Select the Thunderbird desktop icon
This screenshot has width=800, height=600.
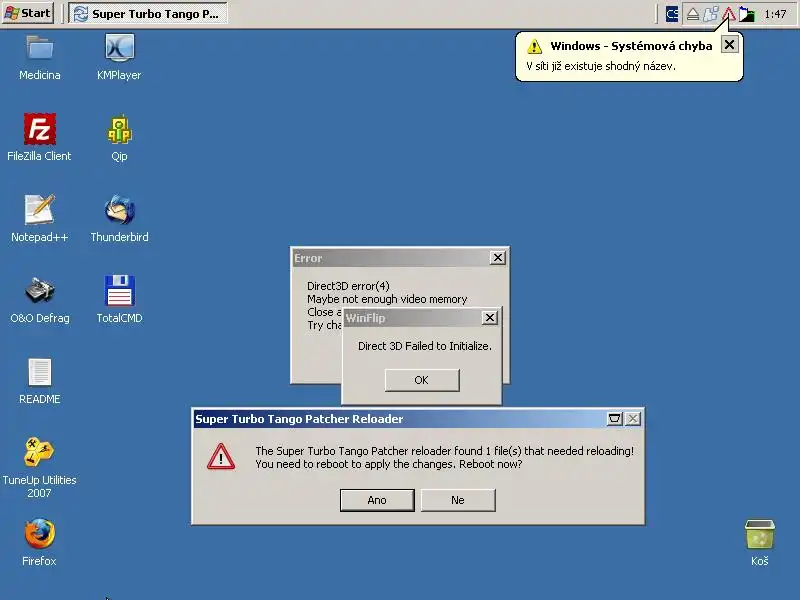[x=119, y=210]
